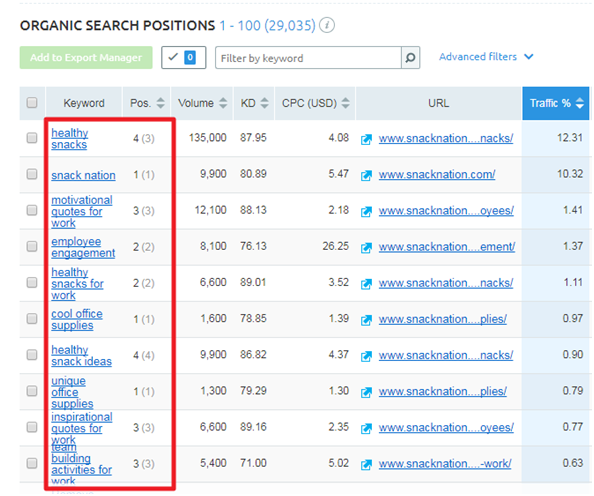
Task: Open www.snacknation.com/ URL link
Action: pos(437,175)
